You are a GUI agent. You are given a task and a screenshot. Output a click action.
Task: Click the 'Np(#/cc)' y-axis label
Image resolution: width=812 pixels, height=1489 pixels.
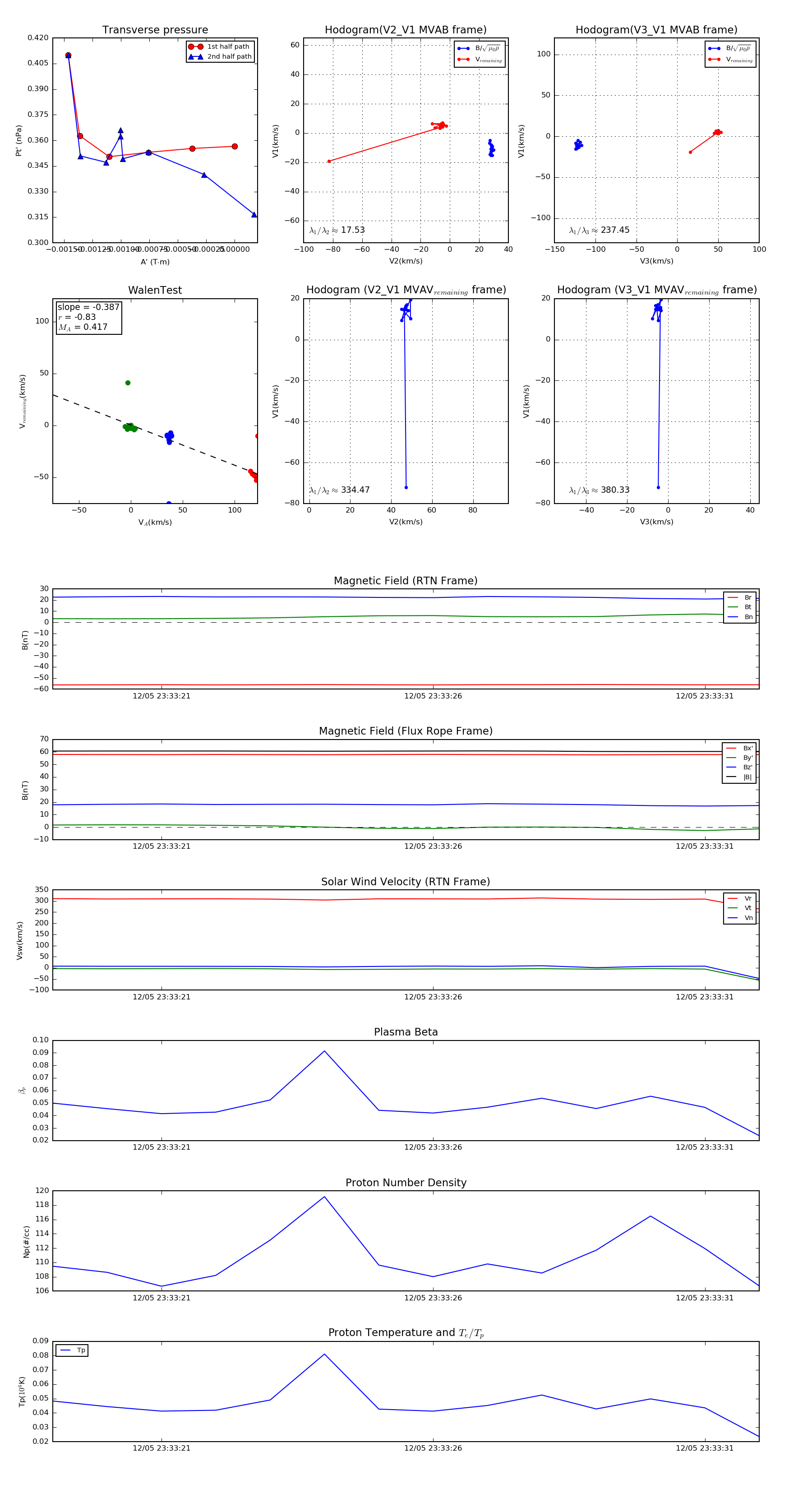click(26, 1241)
